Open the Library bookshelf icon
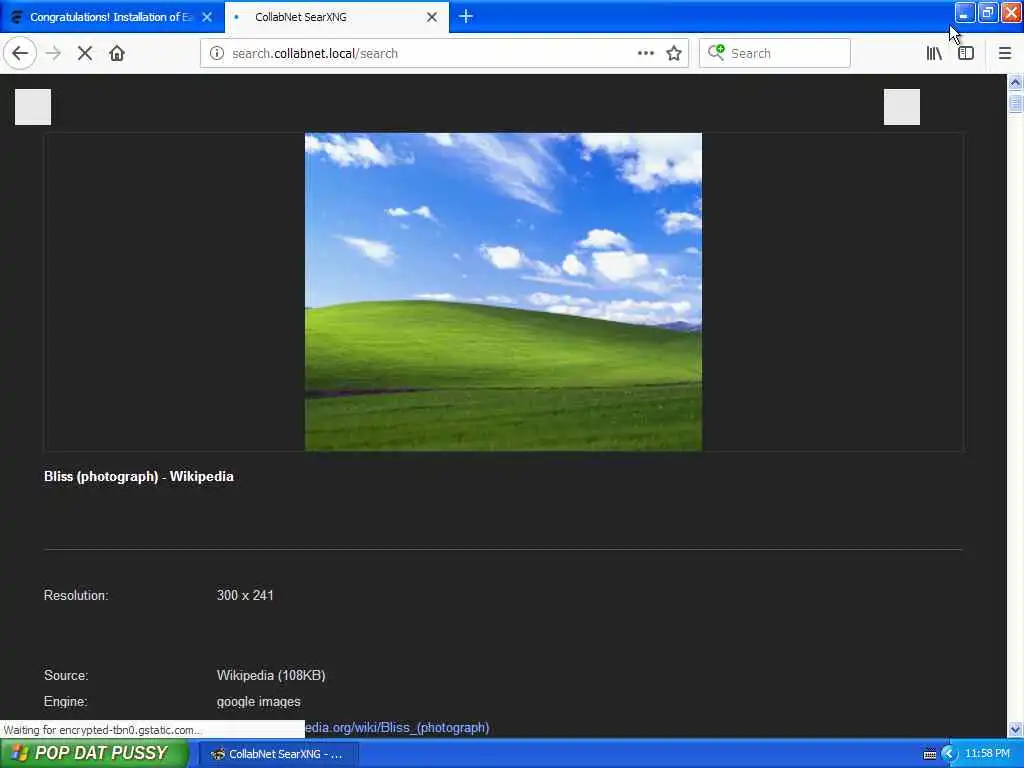Viewport: 1024px width, 768px height. pyautogui.click(x=934, y=53)
